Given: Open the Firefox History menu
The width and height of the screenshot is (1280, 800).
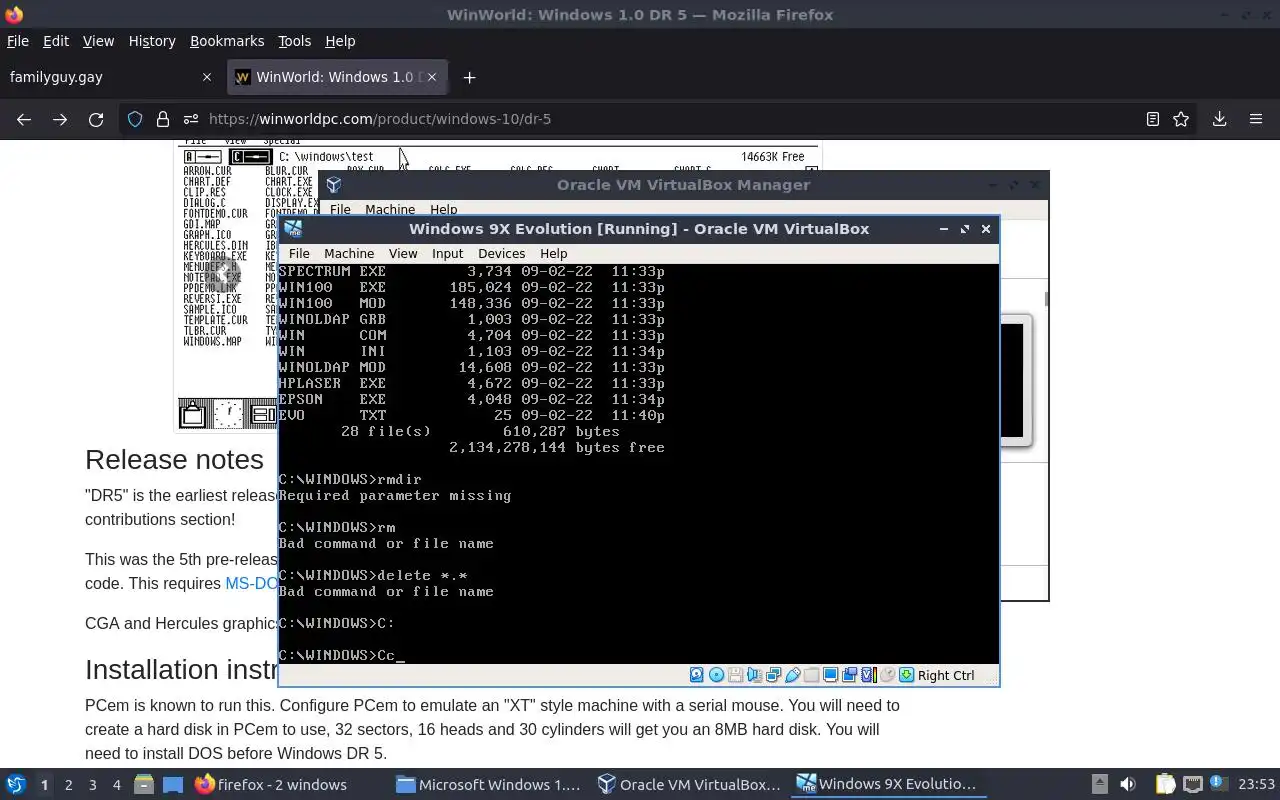Looking at the screenshot, I should click(x=152, y=41).
